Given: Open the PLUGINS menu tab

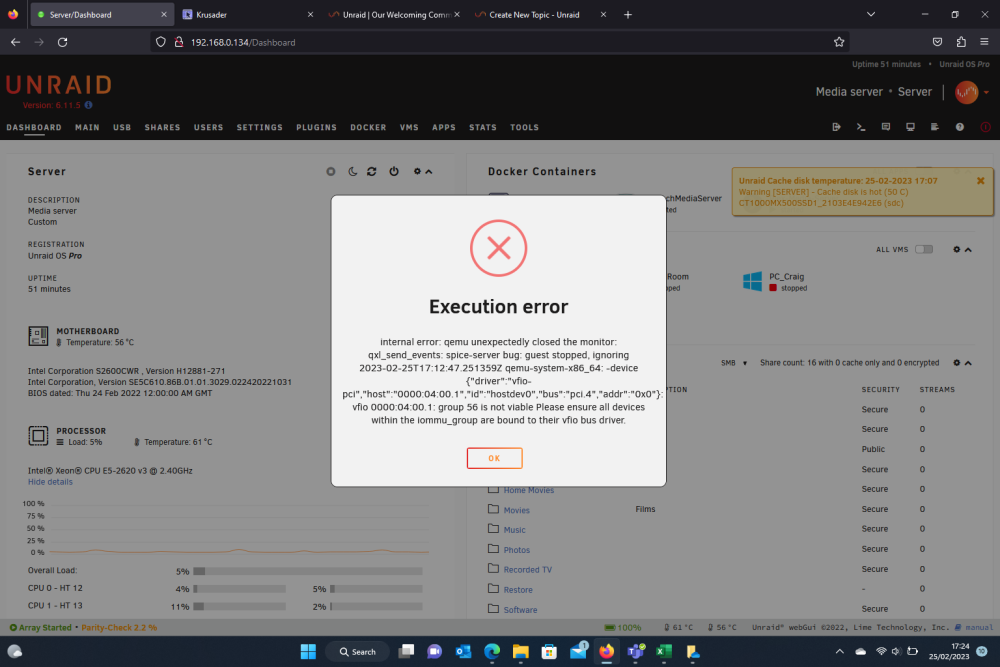Looking at the screenshot, I should point(316,128).
